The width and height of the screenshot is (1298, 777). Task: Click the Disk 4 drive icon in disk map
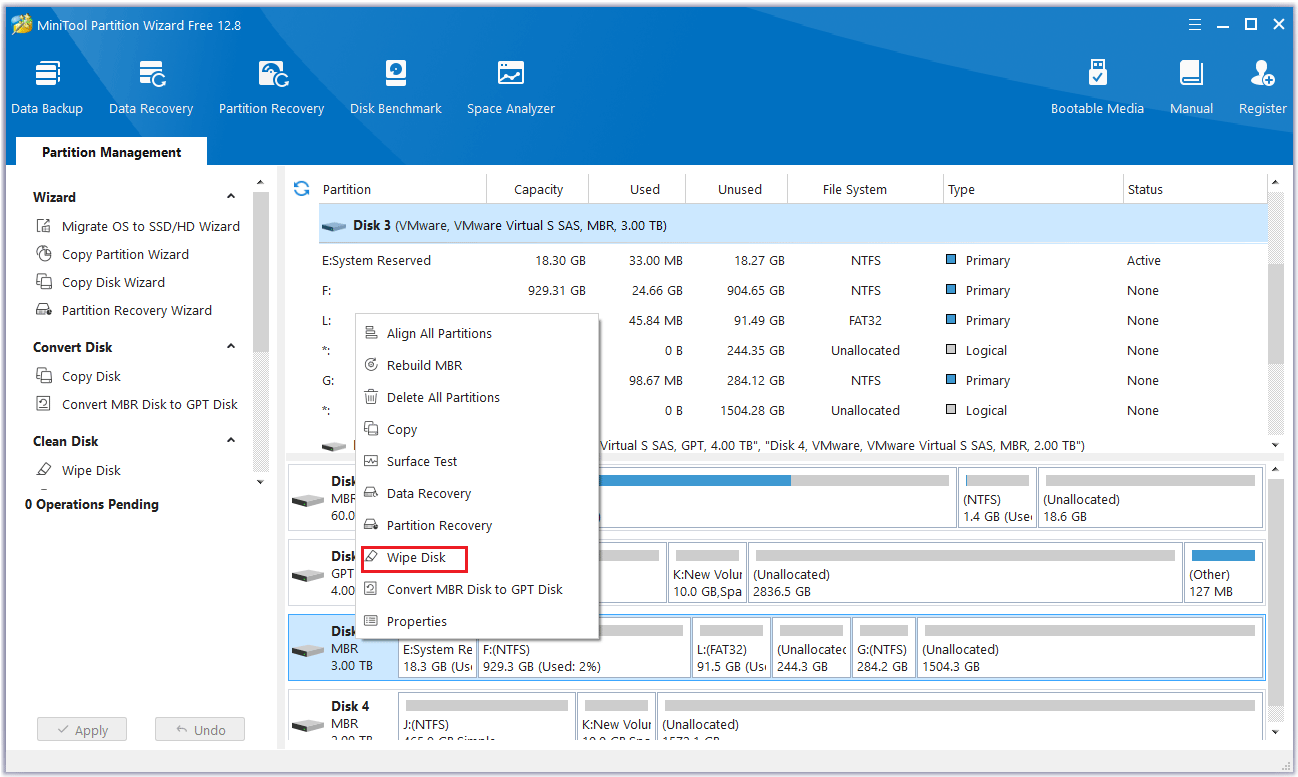[307, 724]
